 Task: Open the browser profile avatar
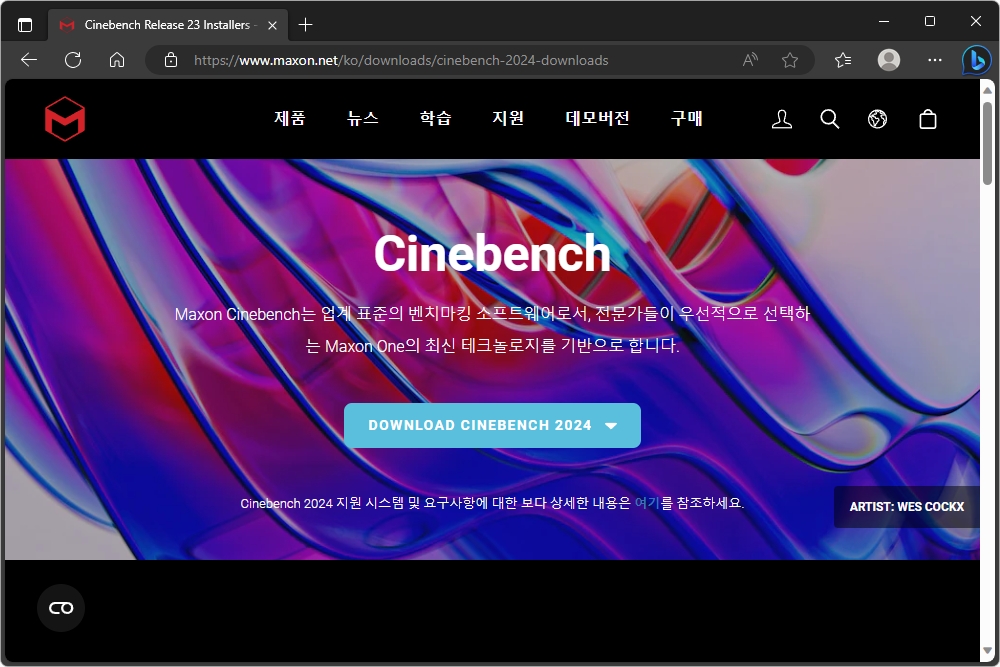pyautogui.click(x=889, y=60)
